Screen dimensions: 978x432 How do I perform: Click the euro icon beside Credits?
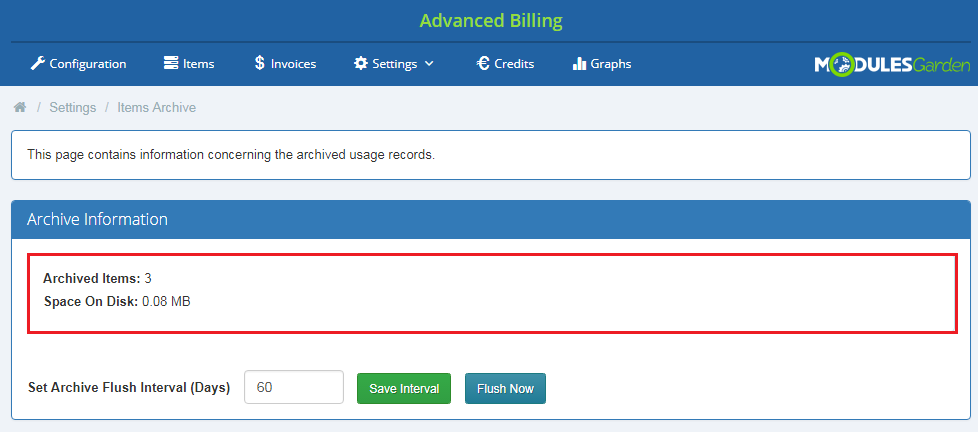(x=483, y=64)
